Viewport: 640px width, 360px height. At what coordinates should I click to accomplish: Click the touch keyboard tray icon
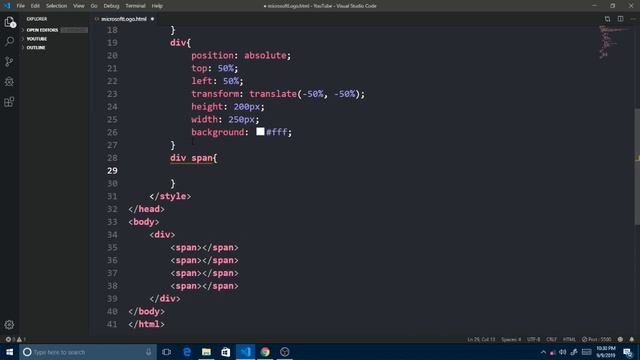coord(587,352)
